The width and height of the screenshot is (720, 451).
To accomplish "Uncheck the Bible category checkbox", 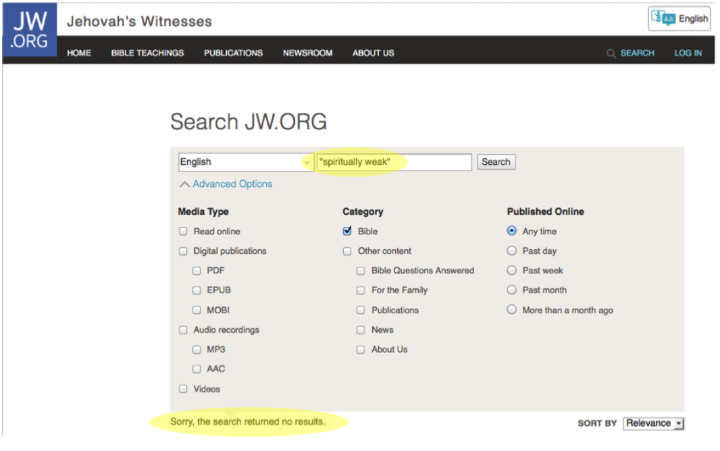I will pos(347,231).
